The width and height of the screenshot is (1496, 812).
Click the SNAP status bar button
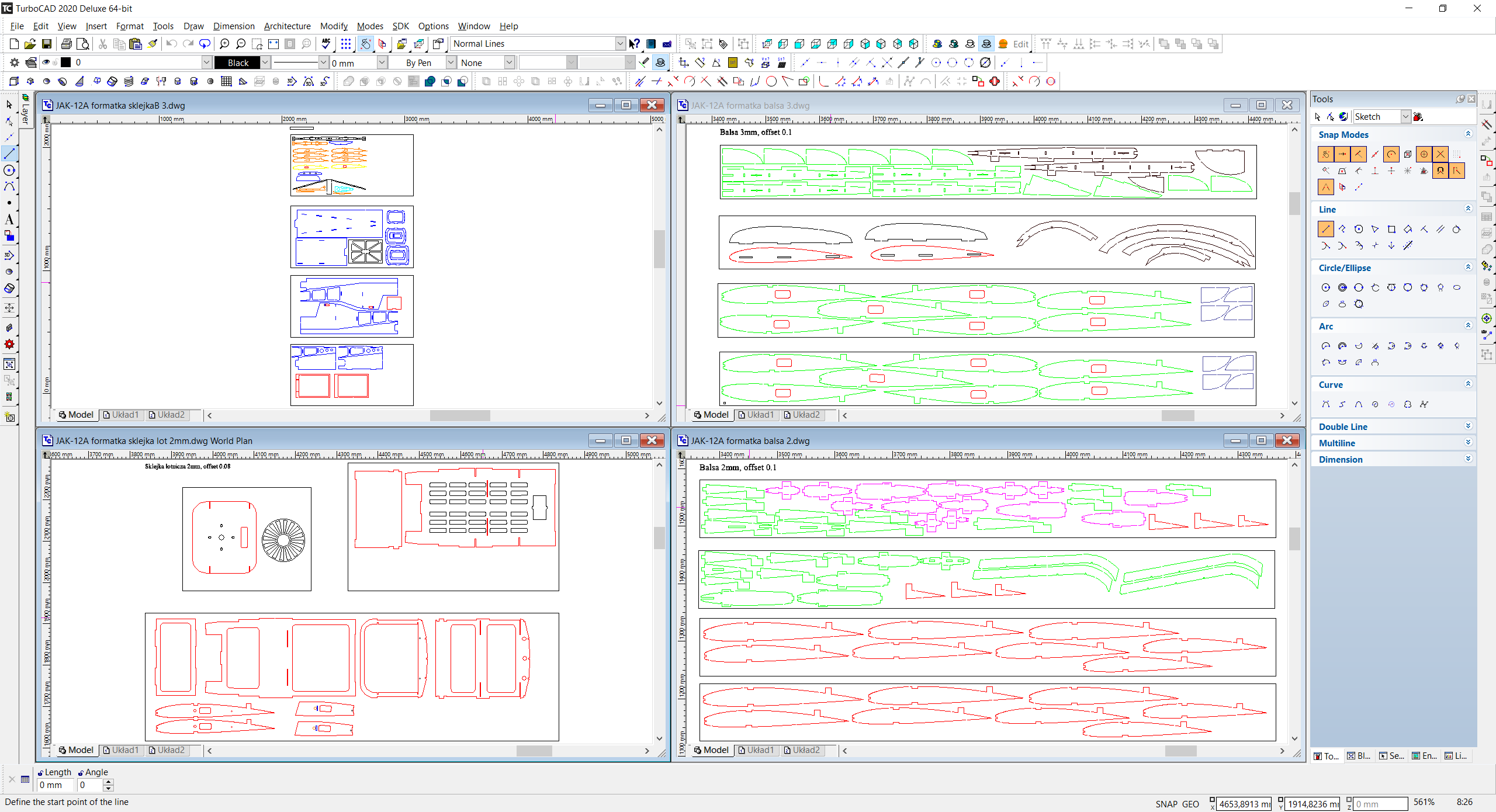(1166, 804)
